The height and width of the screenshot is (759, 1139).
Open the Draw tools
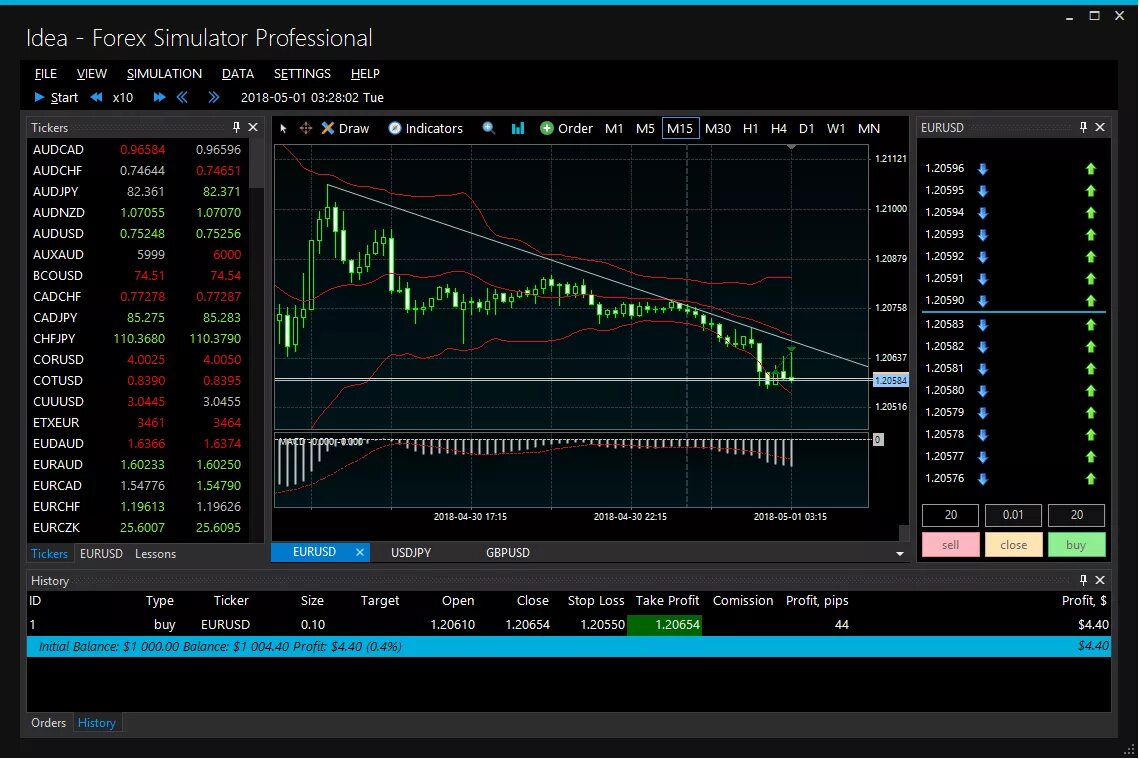346,129
